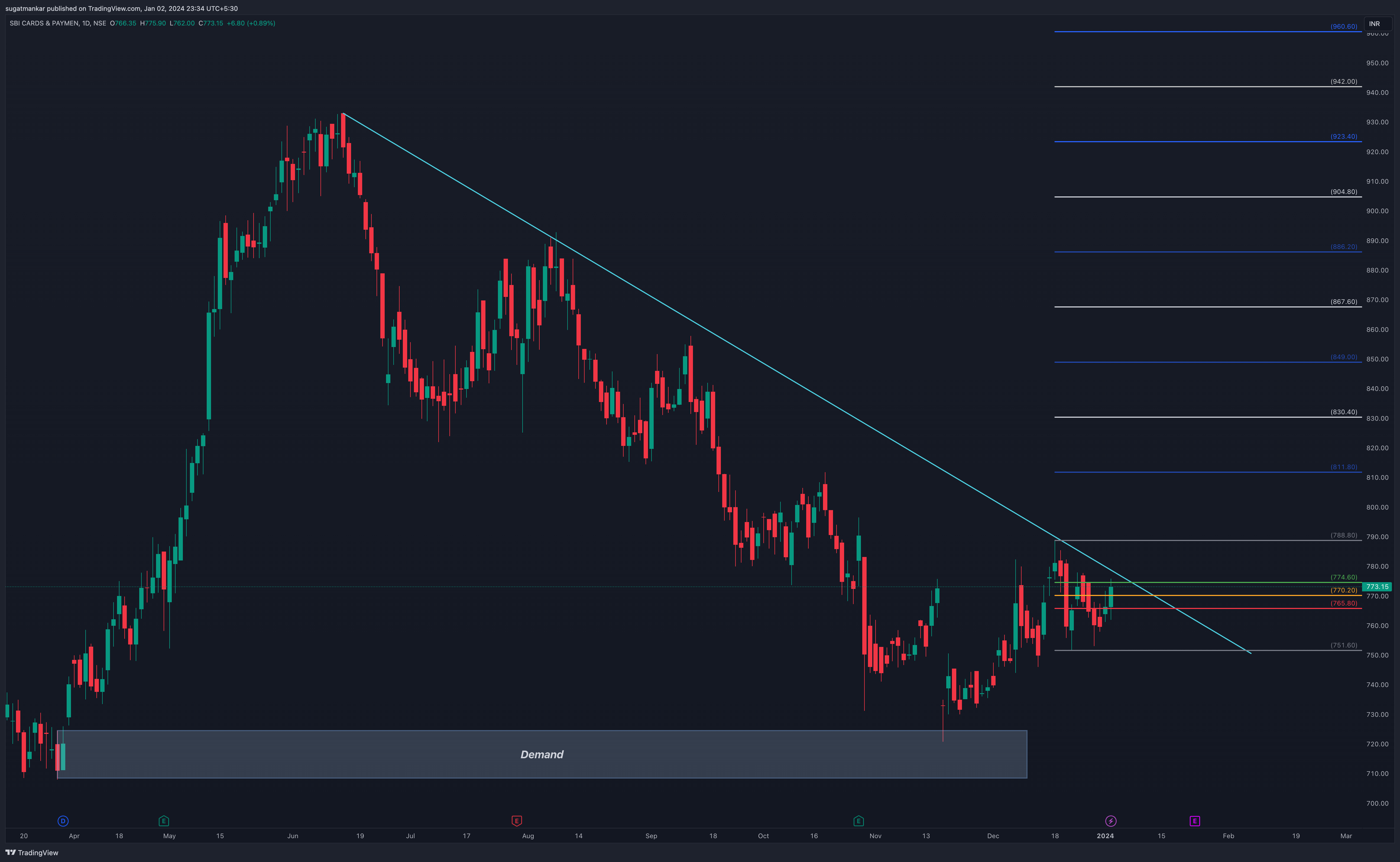Select the green (774.60) level label
Viewport: 1400px width, 862px height.
pos(1344,578)
